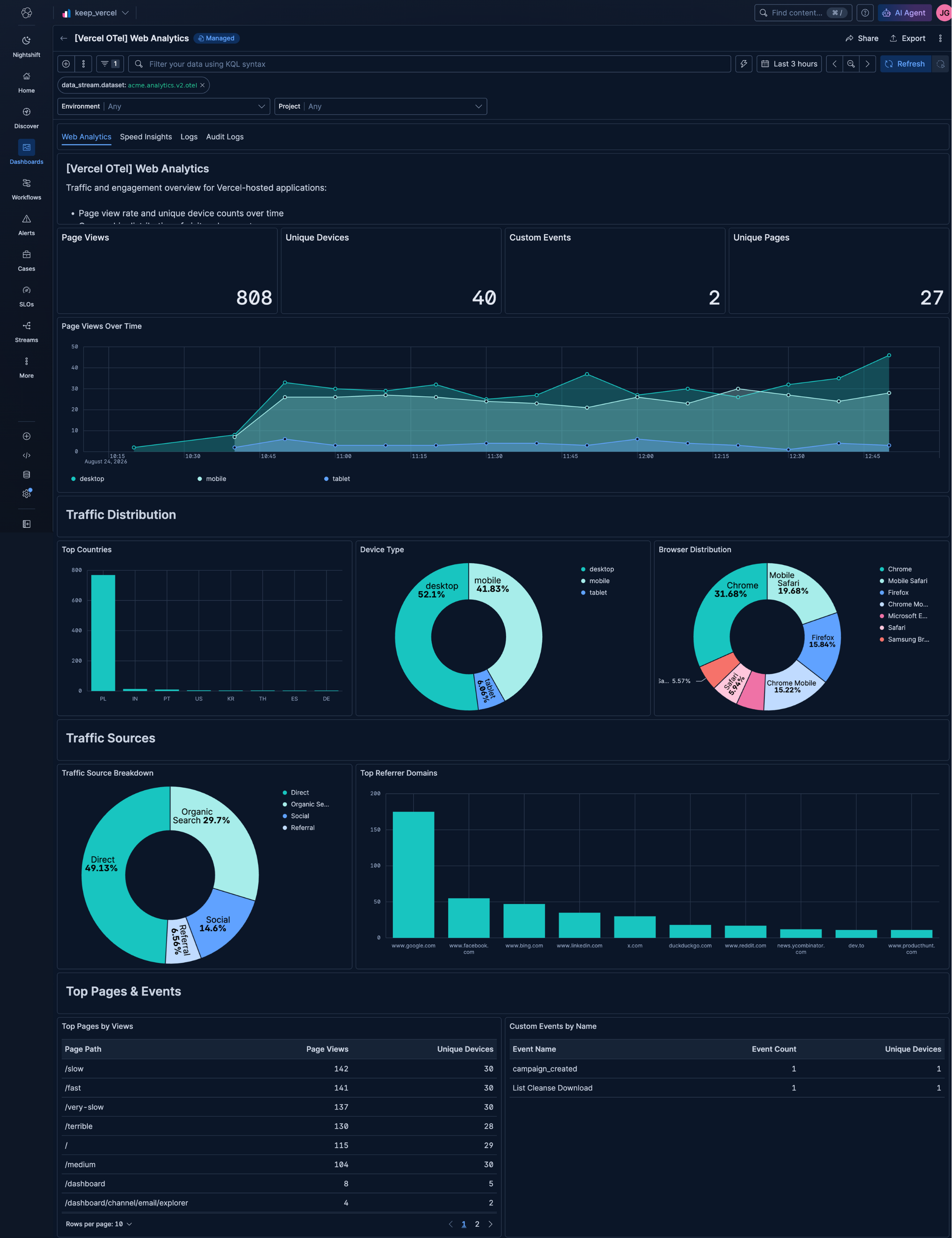Click the auto-refresh settings icon next to Refresh
The width and height of the screenshot is (952, 1238).
tap(940, 64)
